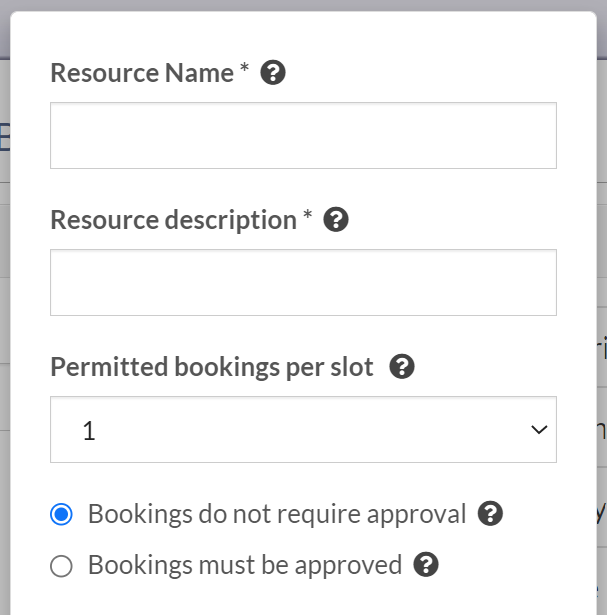The height and width of the screenshot is (615, 607).
Task: Click the "Bookings must be approved" label text
Action: 244,565
